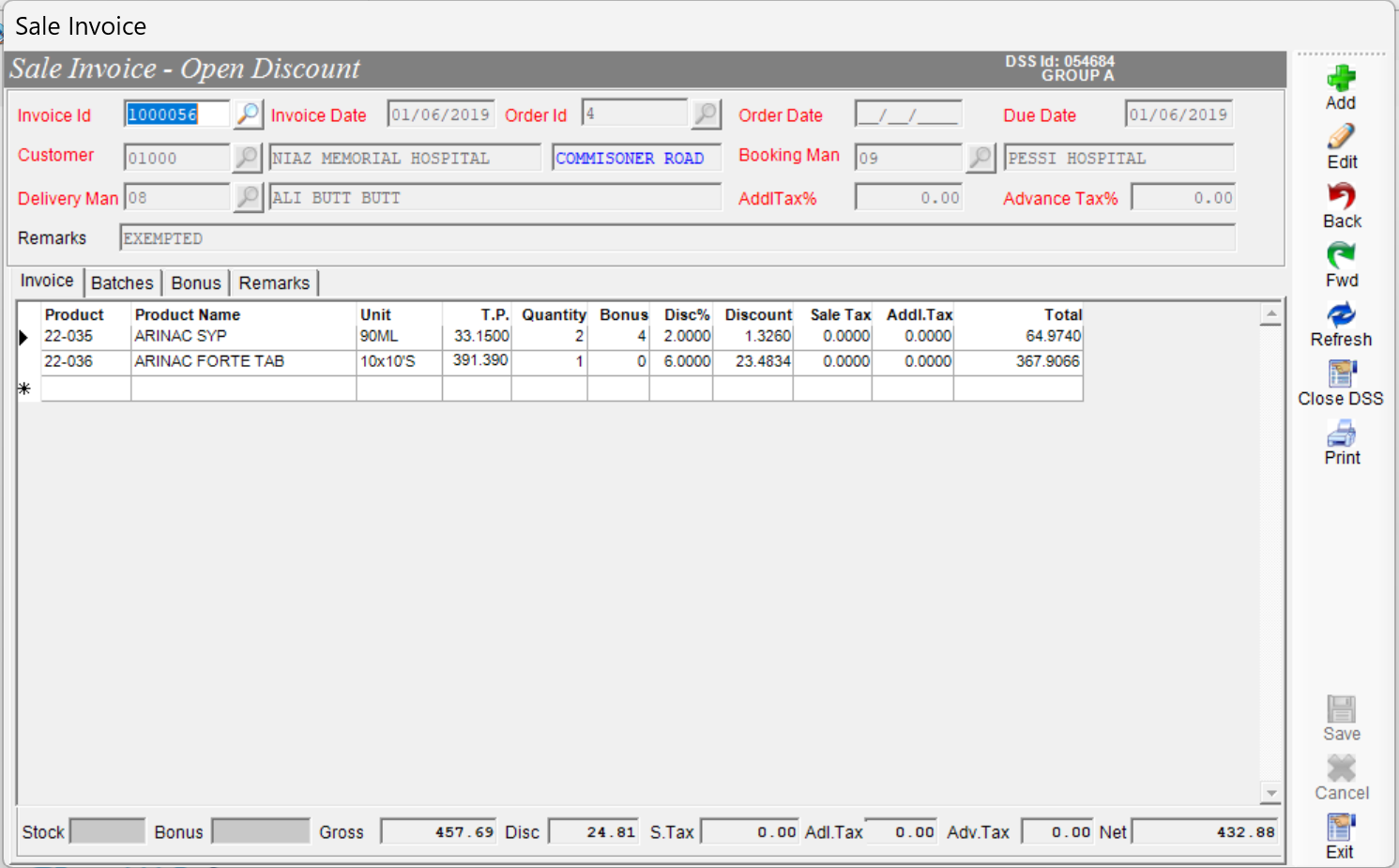Click the discount cell 23.4834
Image resolution: width=1399 pixels, height=868 pixels.
coord(753,361)
